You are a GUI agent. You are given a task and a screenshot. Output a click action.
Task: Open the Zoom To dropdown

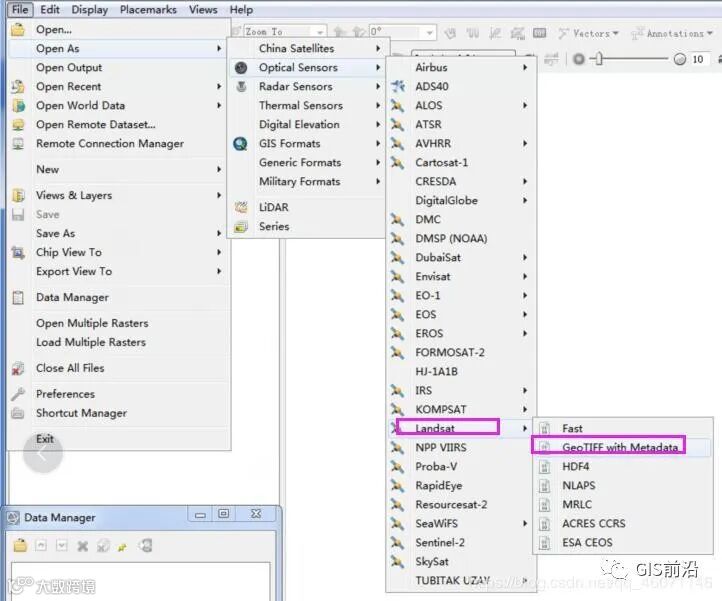(320, 32)
